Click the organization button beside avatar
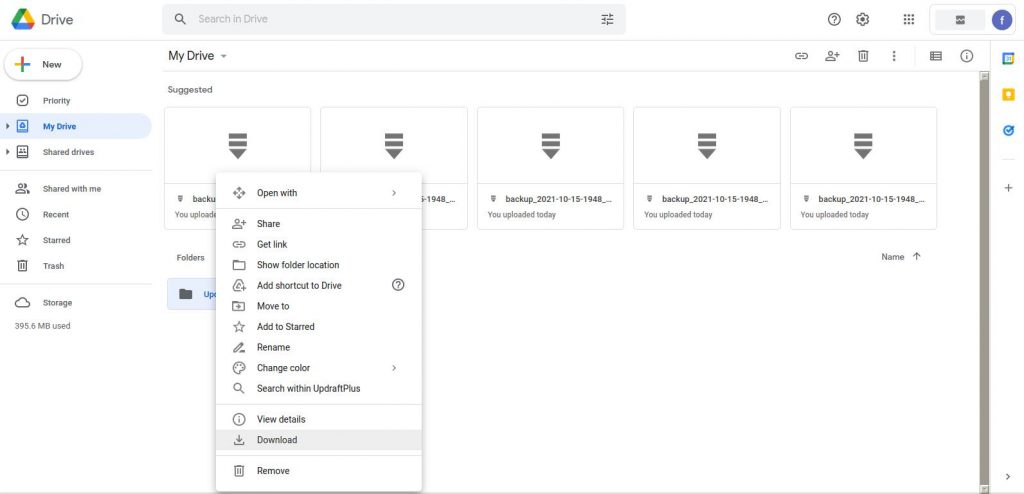This screenshot has height=494, width=1024. [960, 20]
